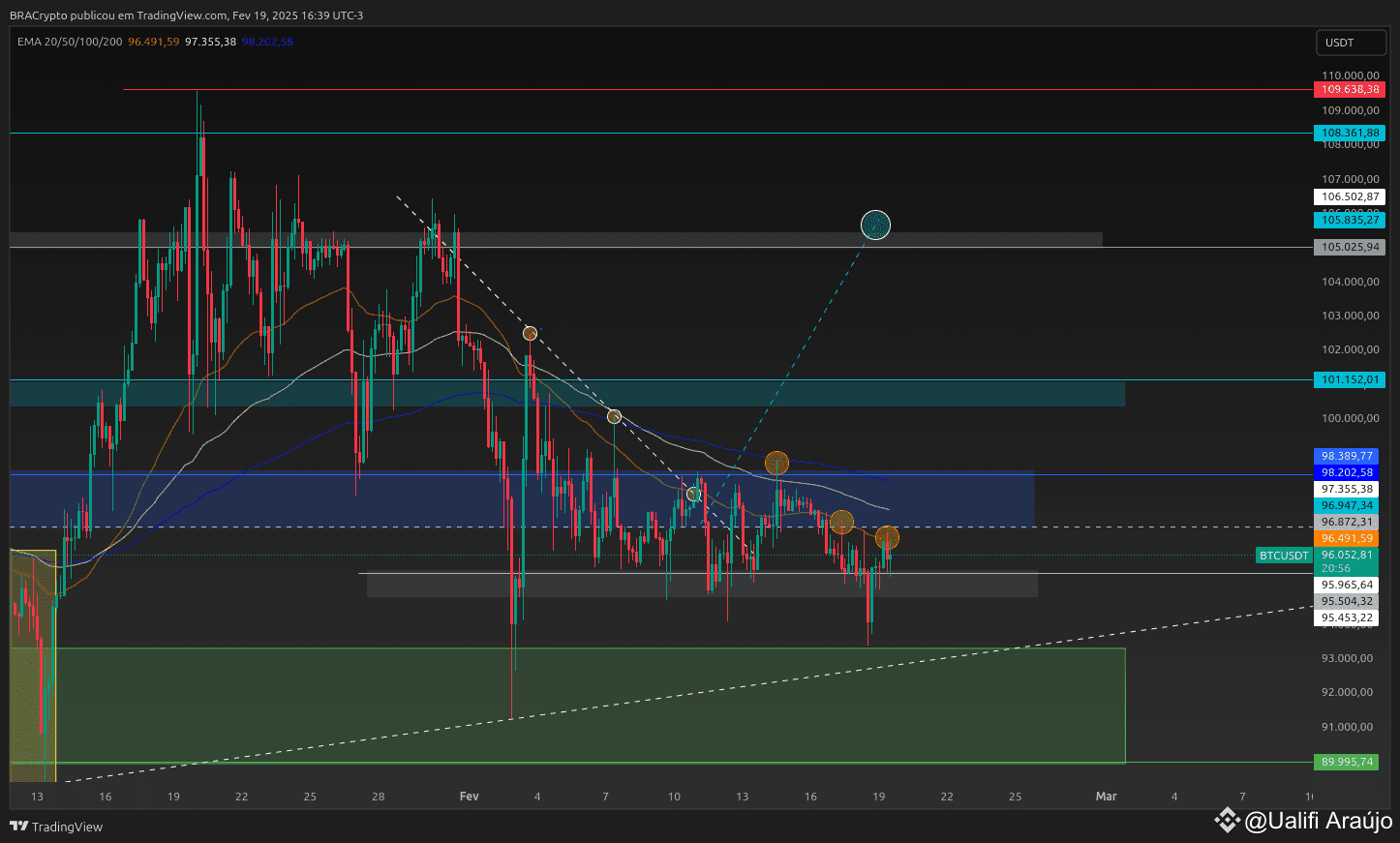Viewport: 1400px width, 843px height.
Task: Select the teal target circle near 105.835
Action: (x=875, y=226)
